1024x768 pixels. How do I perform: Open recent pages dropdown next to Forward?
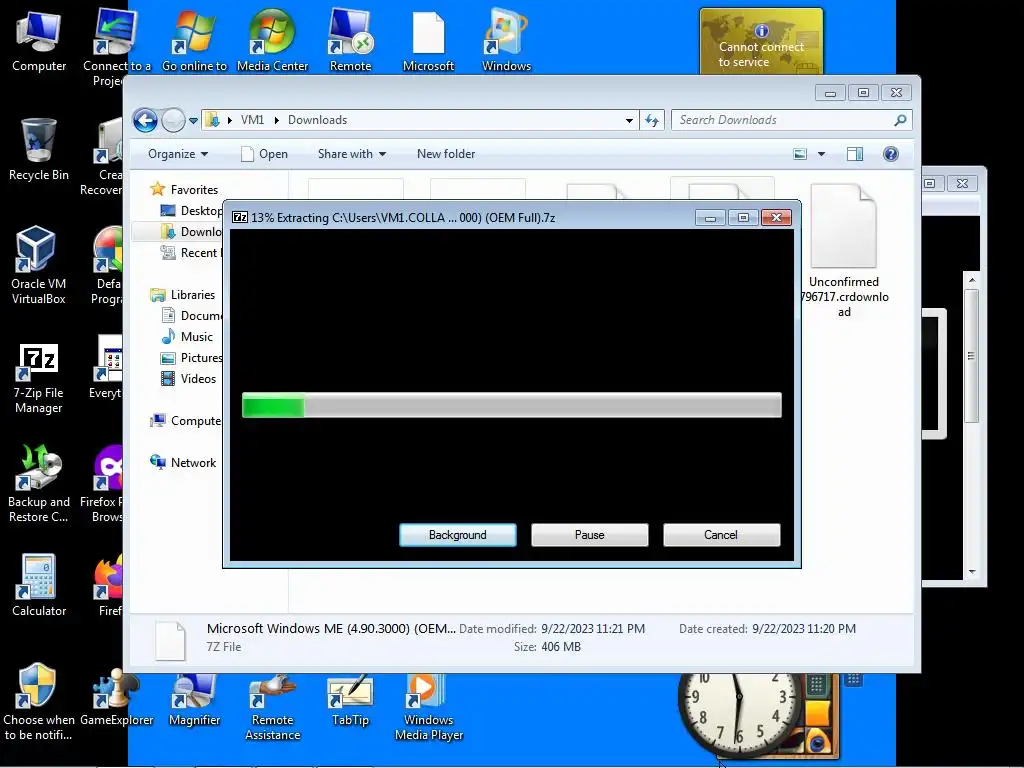(x=193, y=121)
